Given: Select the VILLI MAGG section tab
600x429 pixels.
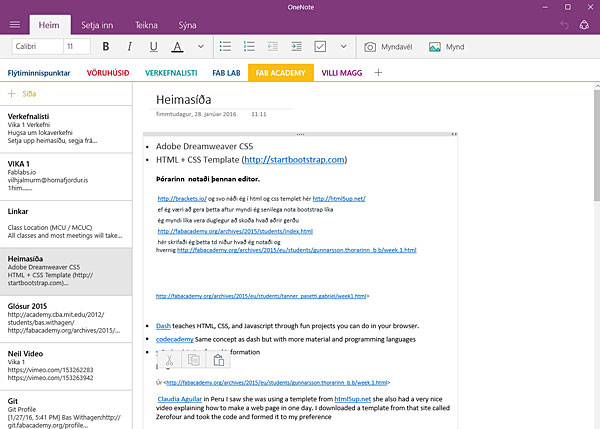Looking at the screenshot, I should pos(342,73).
